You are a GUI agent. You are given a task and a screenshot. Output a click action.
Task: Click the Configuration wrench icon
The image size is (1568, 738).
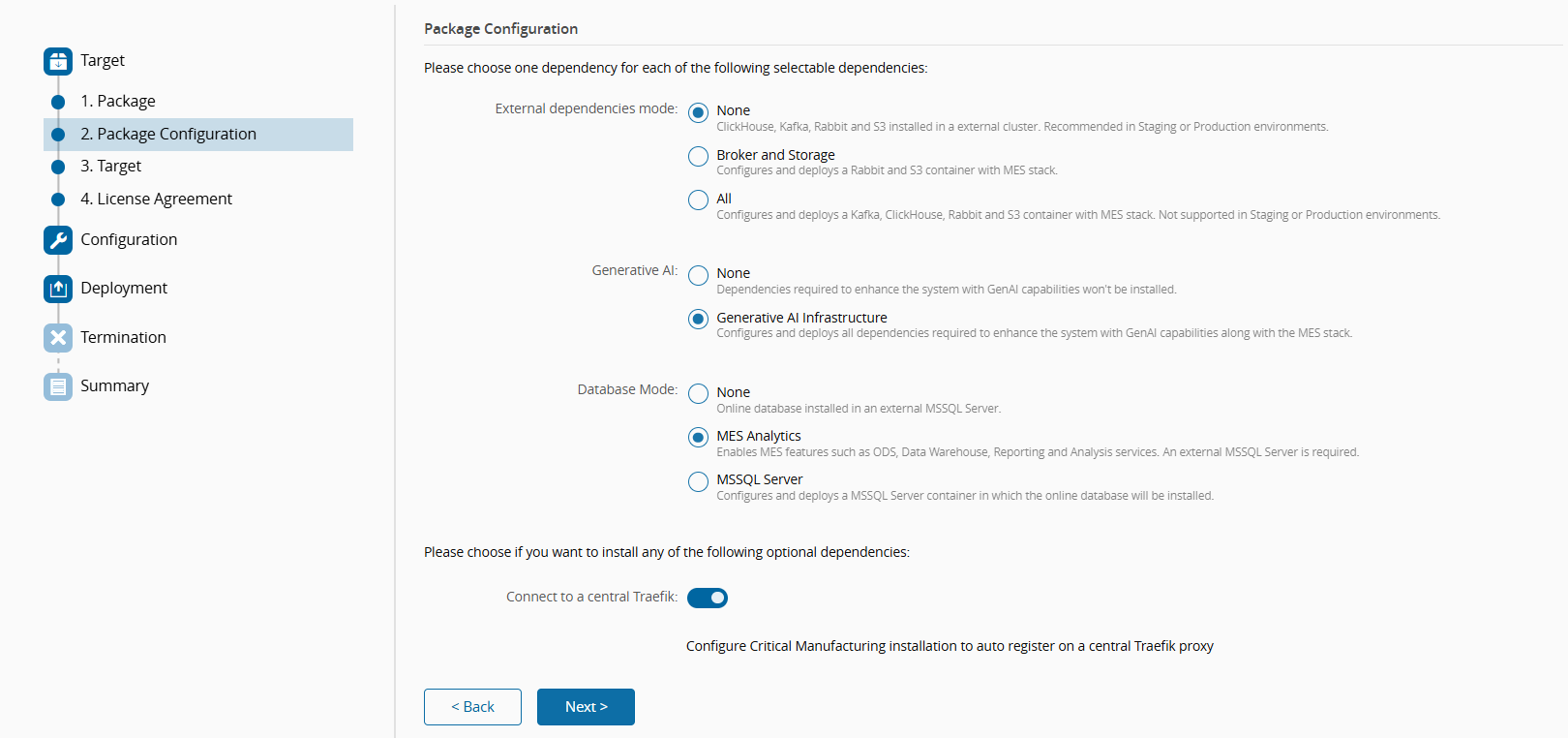(x=58, y=240)
